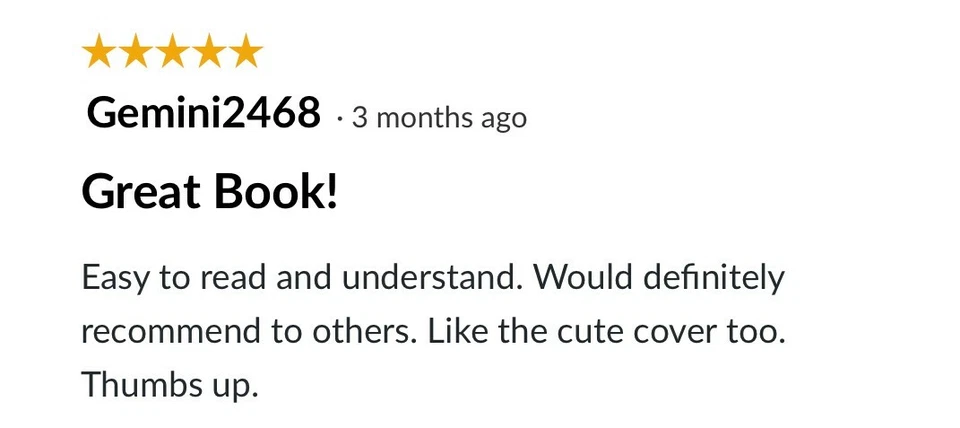
Task: Click the fifth and last rating star
Action: (x=246, y=50)
